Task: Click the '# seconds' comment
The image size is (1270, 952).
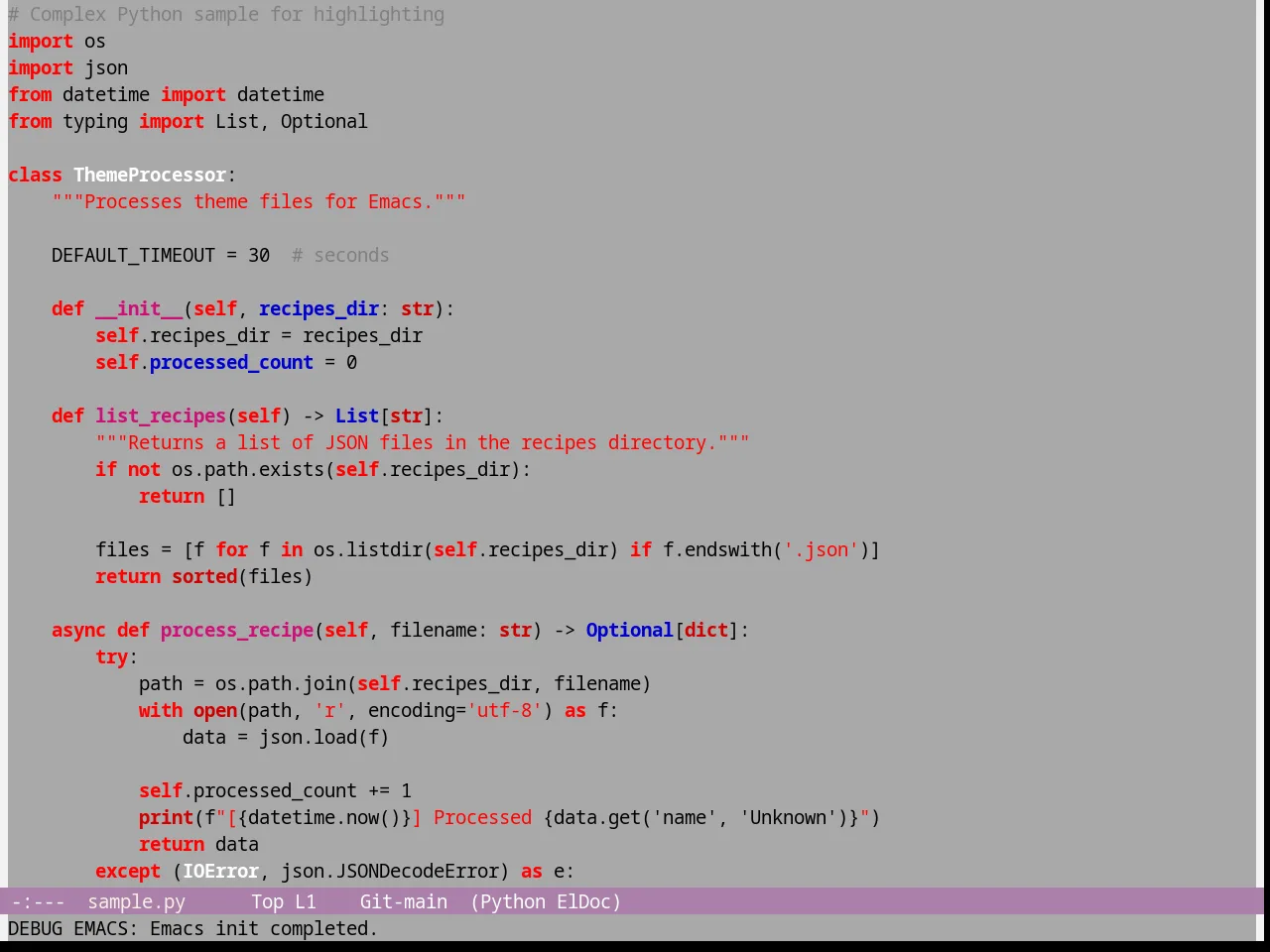Action: (340, 255)
